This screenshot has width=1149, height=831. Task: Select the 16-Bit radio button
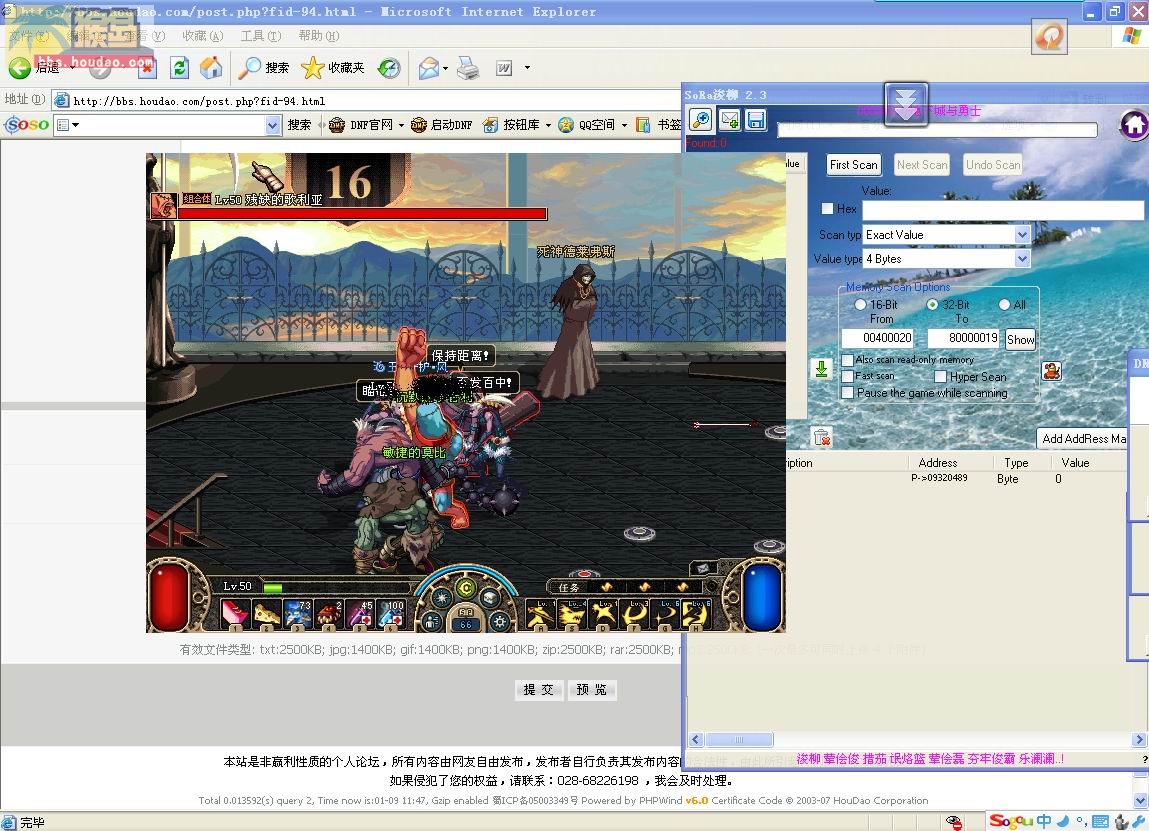pyautogui.click(x=860, y=305)
